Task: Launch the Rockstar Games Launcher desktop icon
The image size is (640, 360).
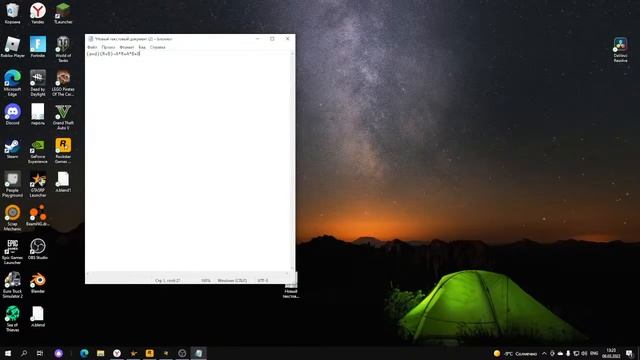Action: click(63, 150)
